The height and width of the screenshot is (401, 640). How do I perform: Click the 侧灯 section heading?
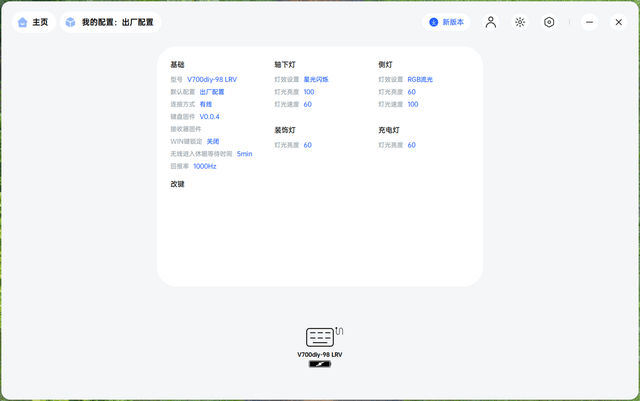point(385,65)
